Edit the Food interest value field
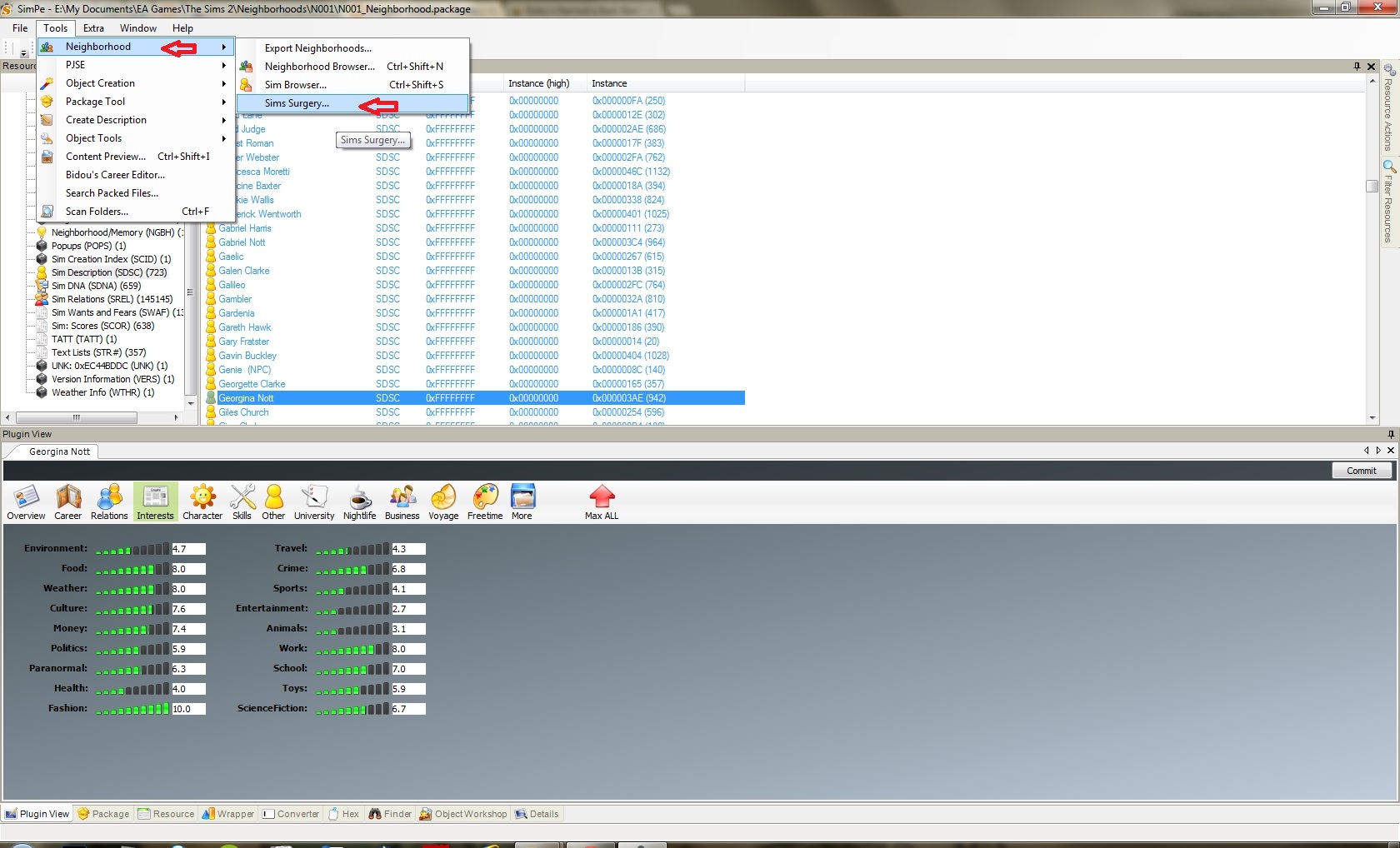 click(188, 569)
